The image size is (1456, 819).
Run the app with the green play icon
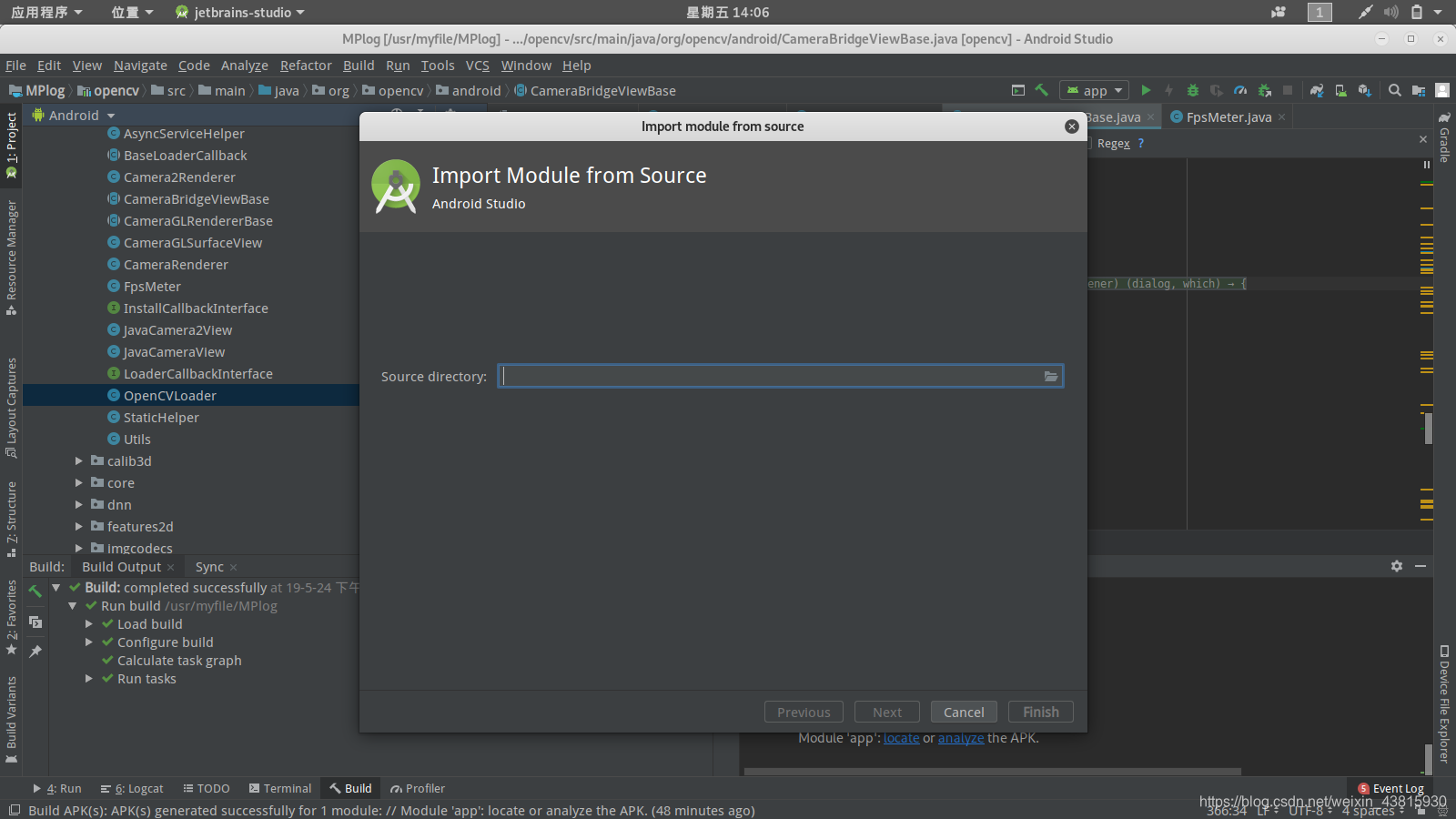point(1146,90)
